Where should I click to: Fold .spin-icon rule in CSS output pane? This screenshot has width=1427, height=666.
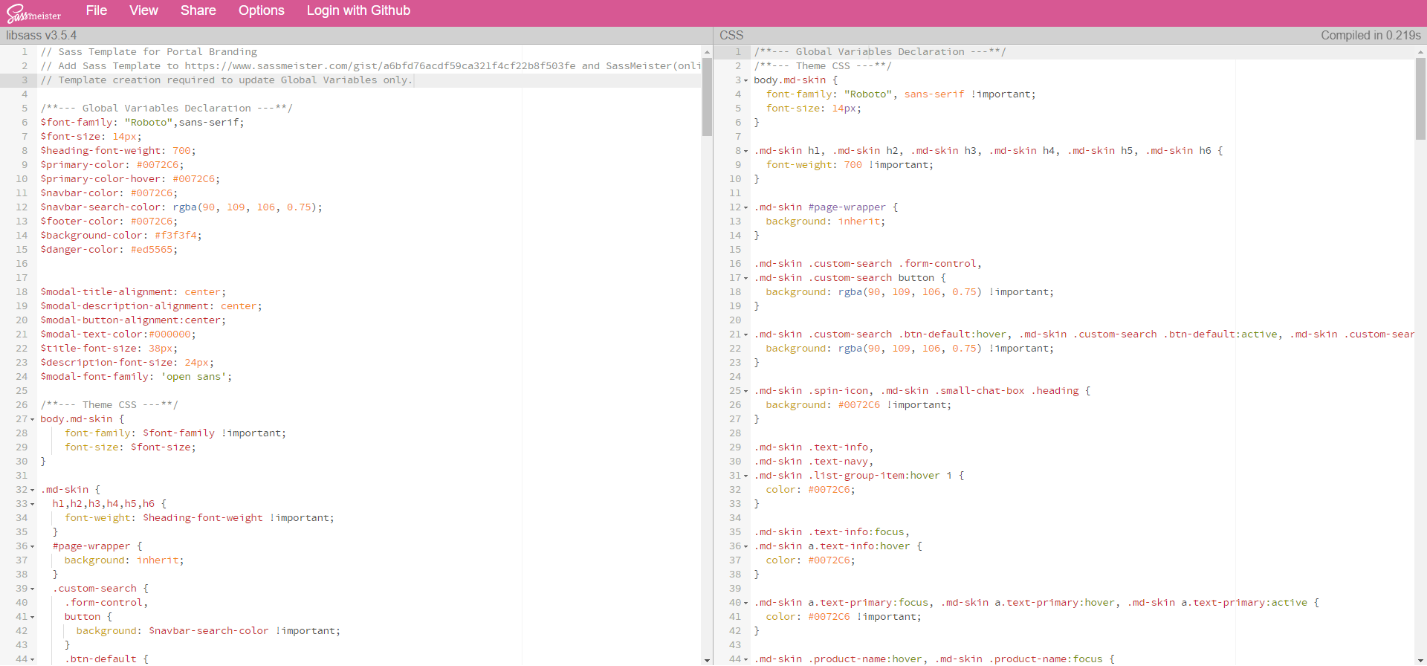tap(746, 391)
